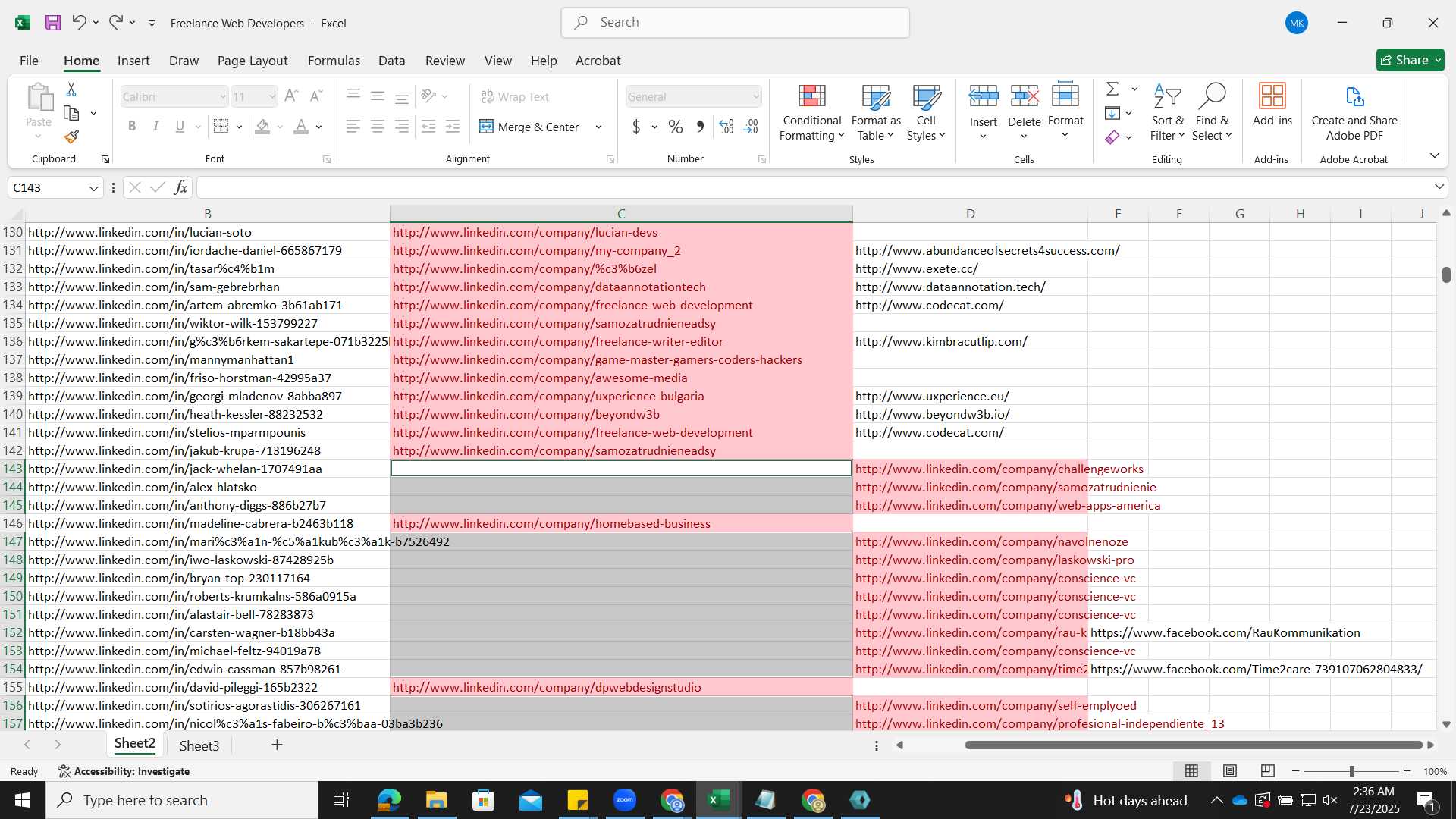The width and height of the screenshot is (1456, 819).
Task: Toggle Middle Align vertical alignment
Action: (x=378, y=96)
